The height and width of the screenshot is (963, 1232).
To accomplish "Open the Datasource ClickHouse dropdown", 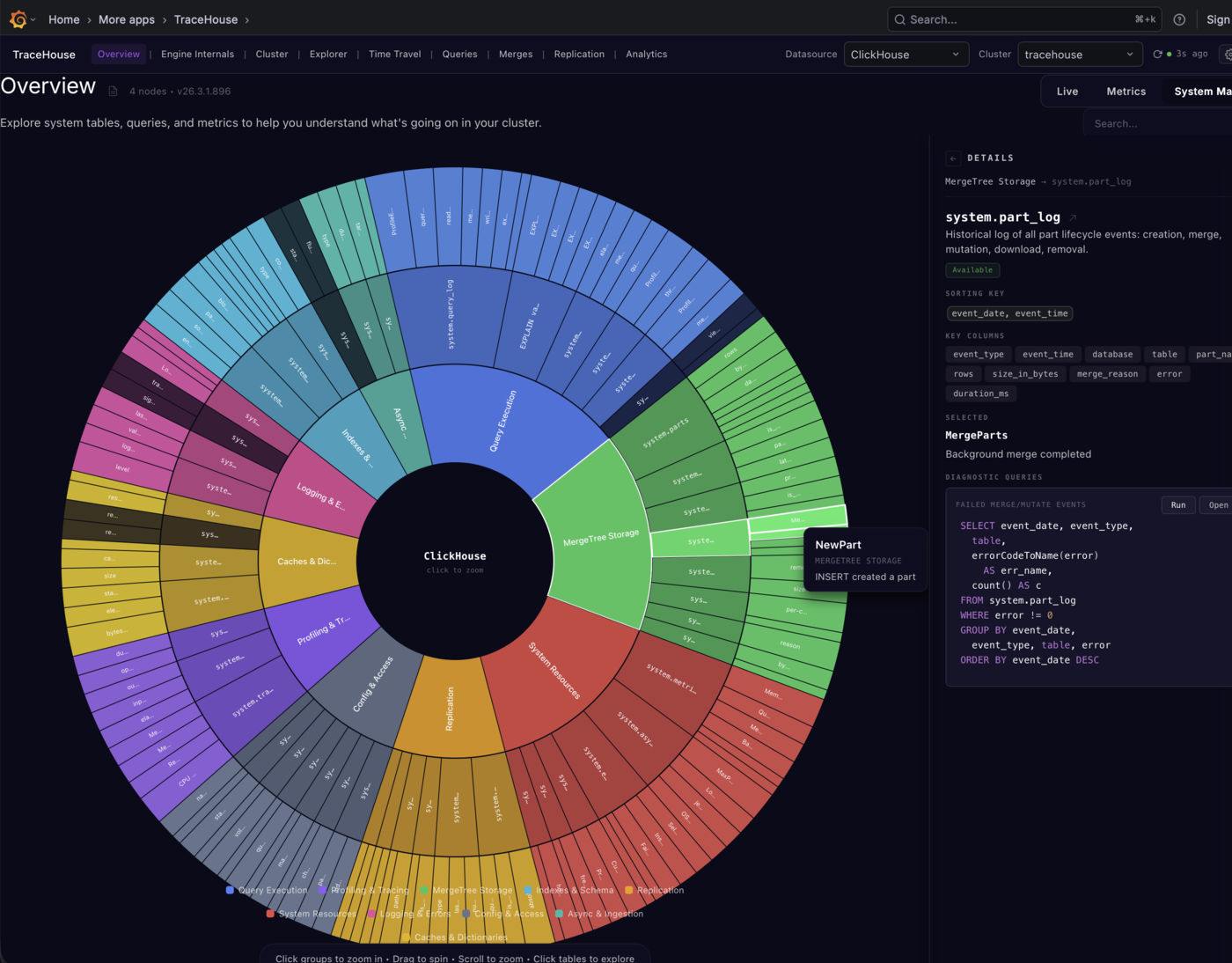I will (x=906, y=55).
